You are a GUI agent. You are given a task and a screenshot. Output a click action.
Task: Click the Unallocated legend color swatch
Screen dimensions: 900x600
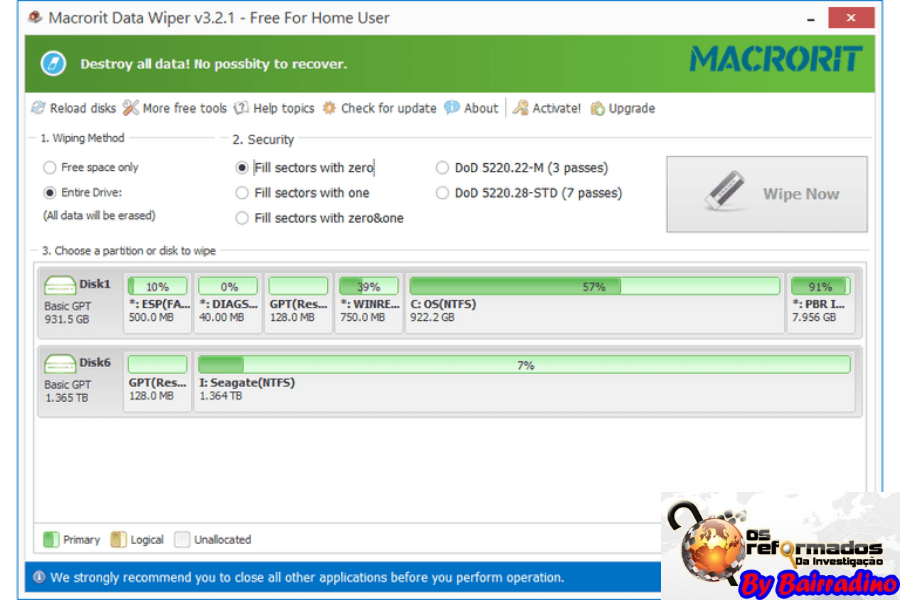pos(182,539)
